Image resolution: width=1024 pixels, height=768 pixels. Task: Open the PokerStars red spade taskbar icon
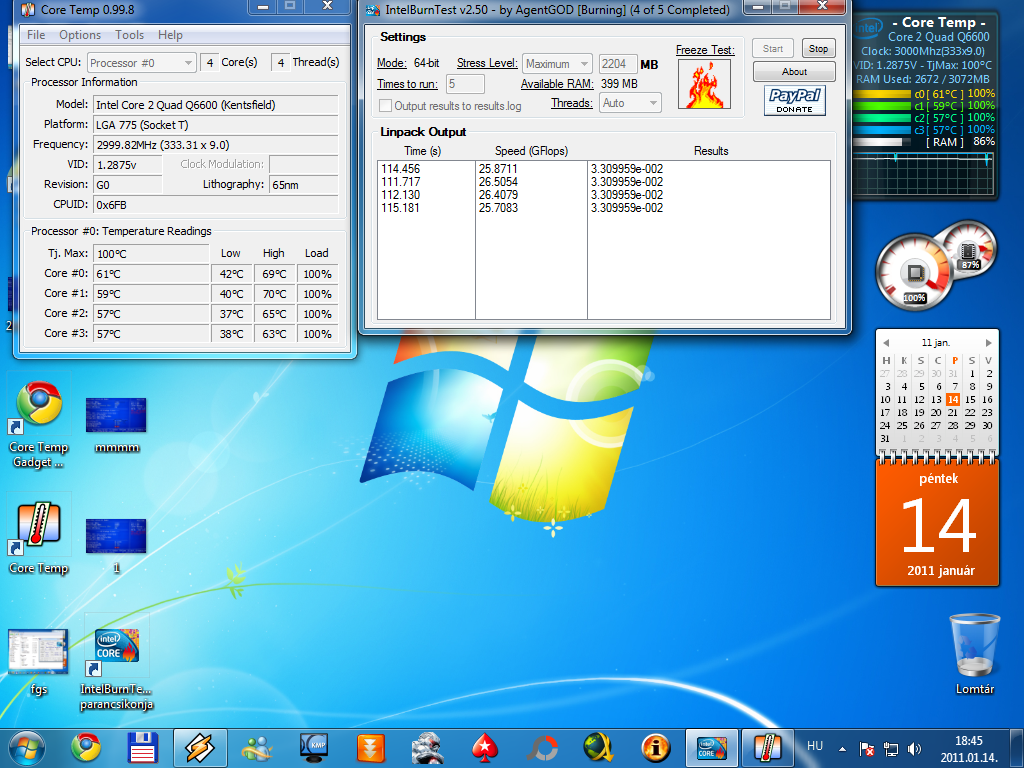pos(485,748)
